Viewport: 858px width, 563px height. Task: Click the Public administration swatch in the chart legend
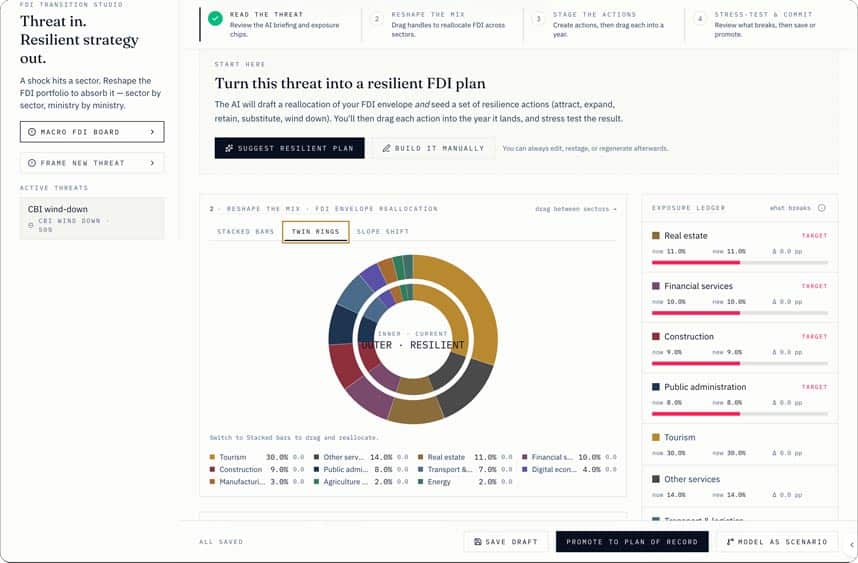[x=316, y=469]
